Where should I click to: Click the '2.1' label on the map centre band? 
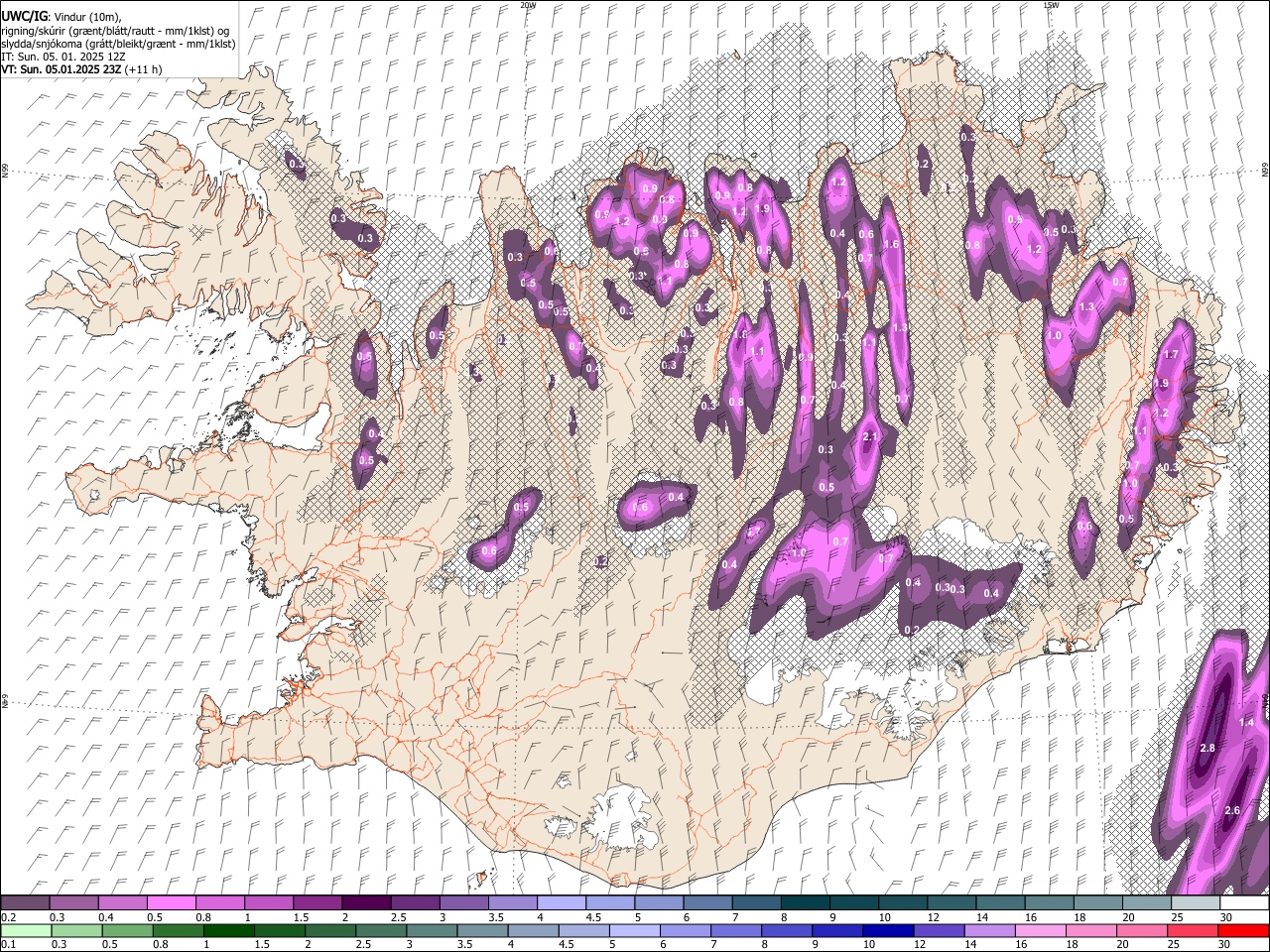pos(871,437)
